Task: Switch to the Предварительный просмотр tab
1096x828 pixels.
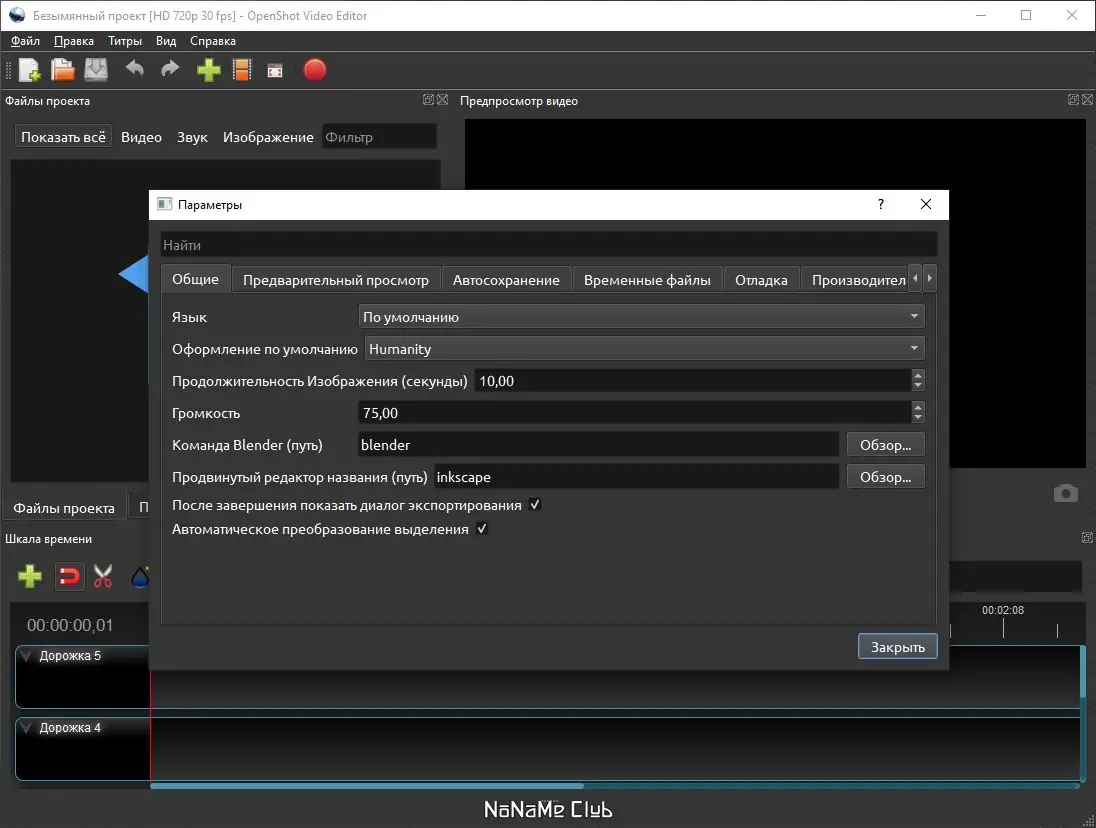Action: (x=336, y=279)
